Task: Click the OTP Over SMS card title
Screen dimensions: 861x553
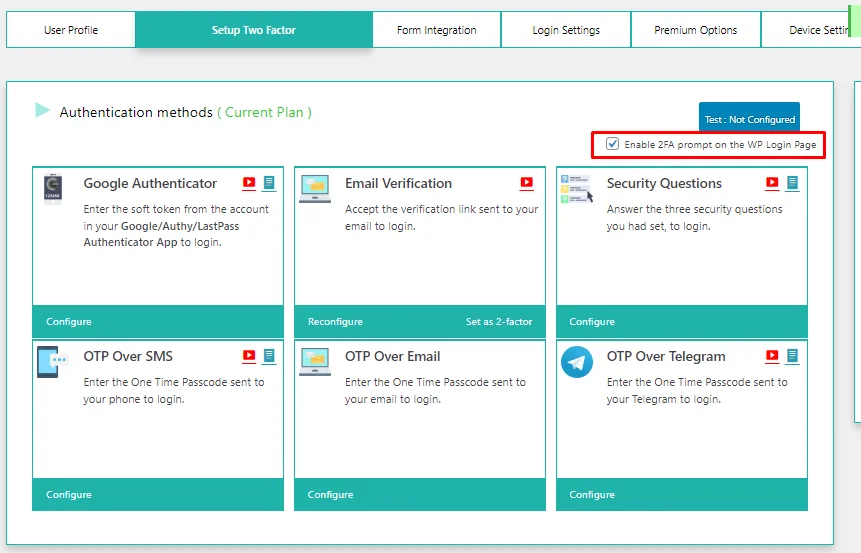Action: (x=128, y=356)
